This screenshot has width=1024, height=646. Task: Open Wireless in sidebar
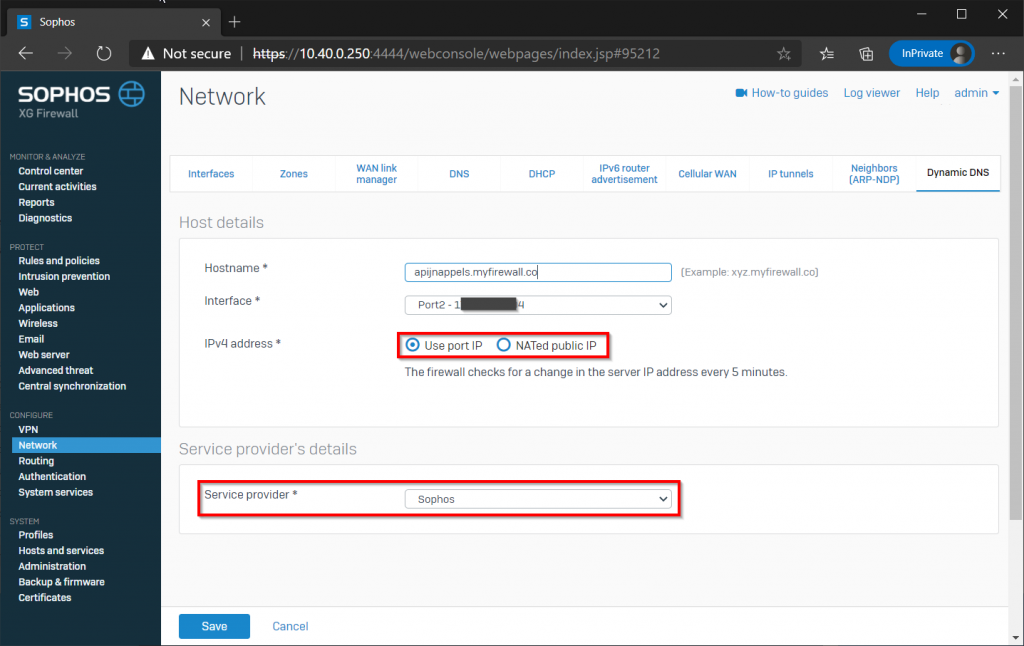point(38,323)
